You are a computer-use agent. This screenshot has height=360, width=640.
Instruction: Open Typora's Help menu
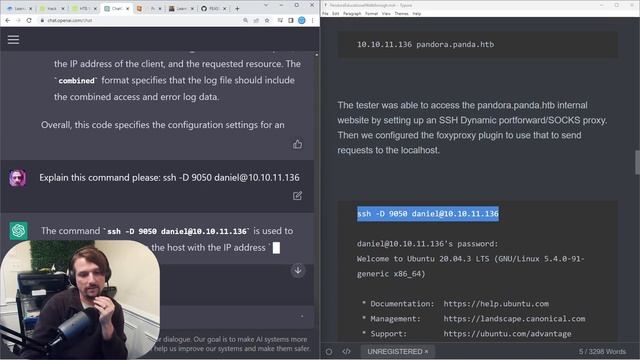pyautogui.click(x=416, y=13)
